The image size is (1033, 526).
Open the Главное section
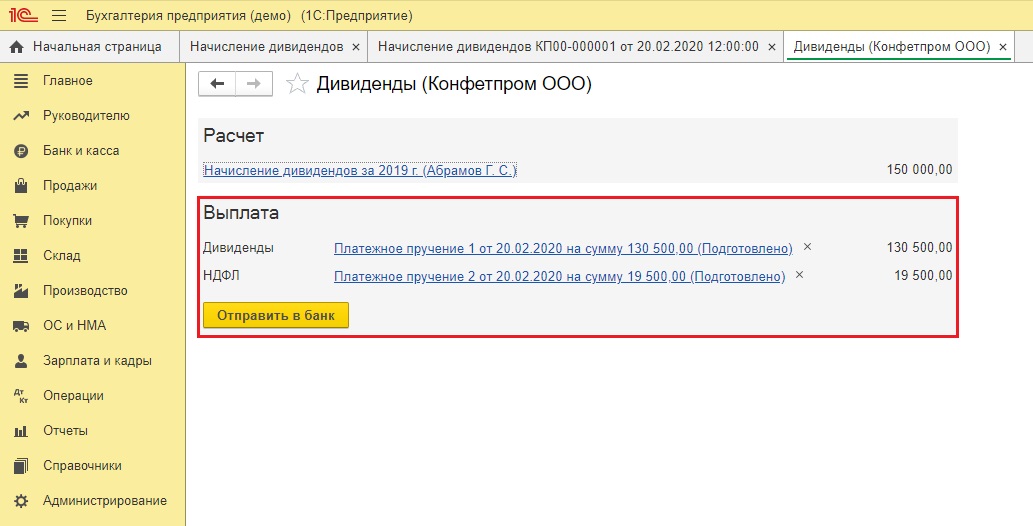(68, 81)
